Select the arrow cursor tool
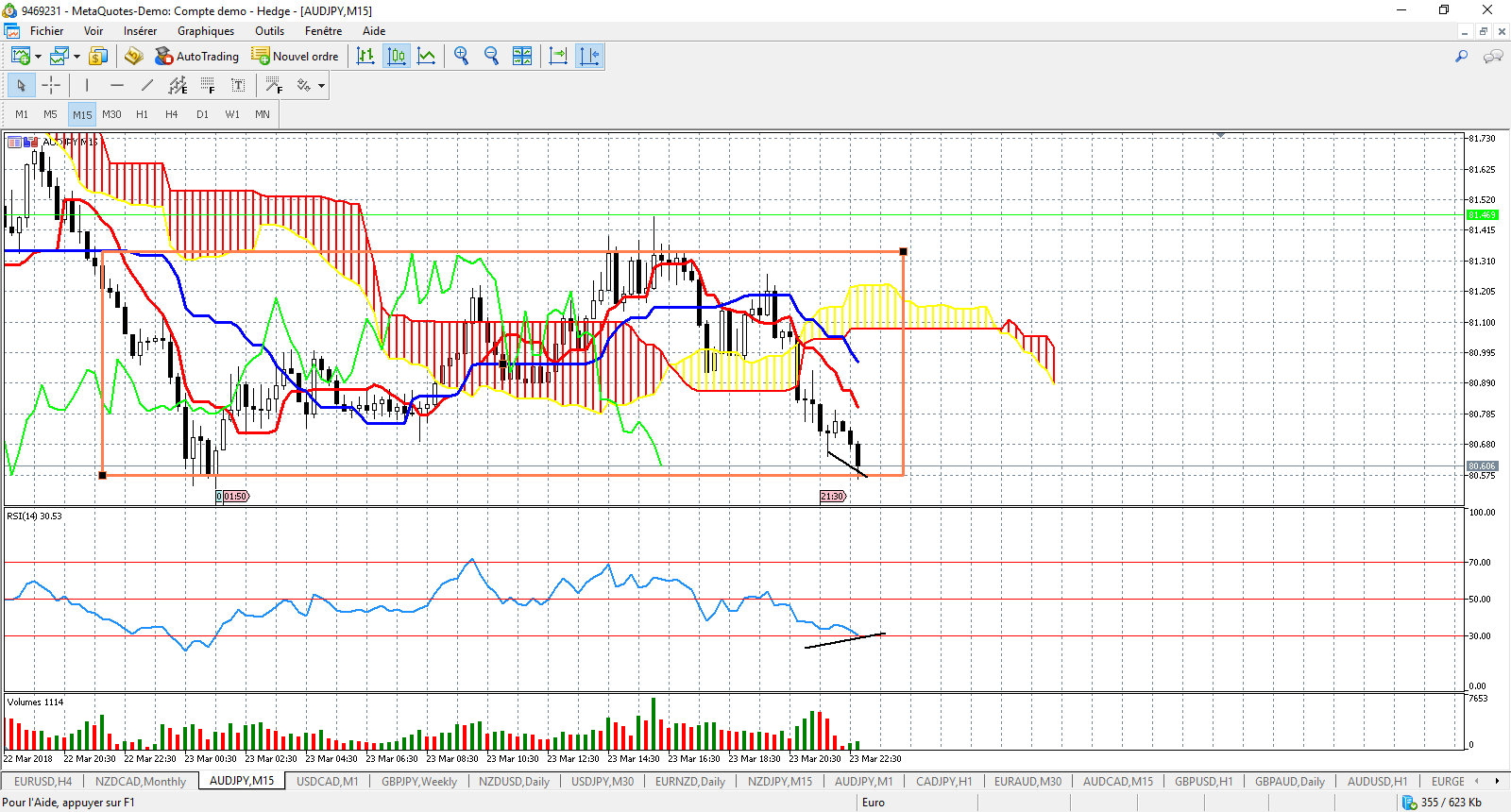The width and height of the screenshot is (1511, 812). point(21,86)
